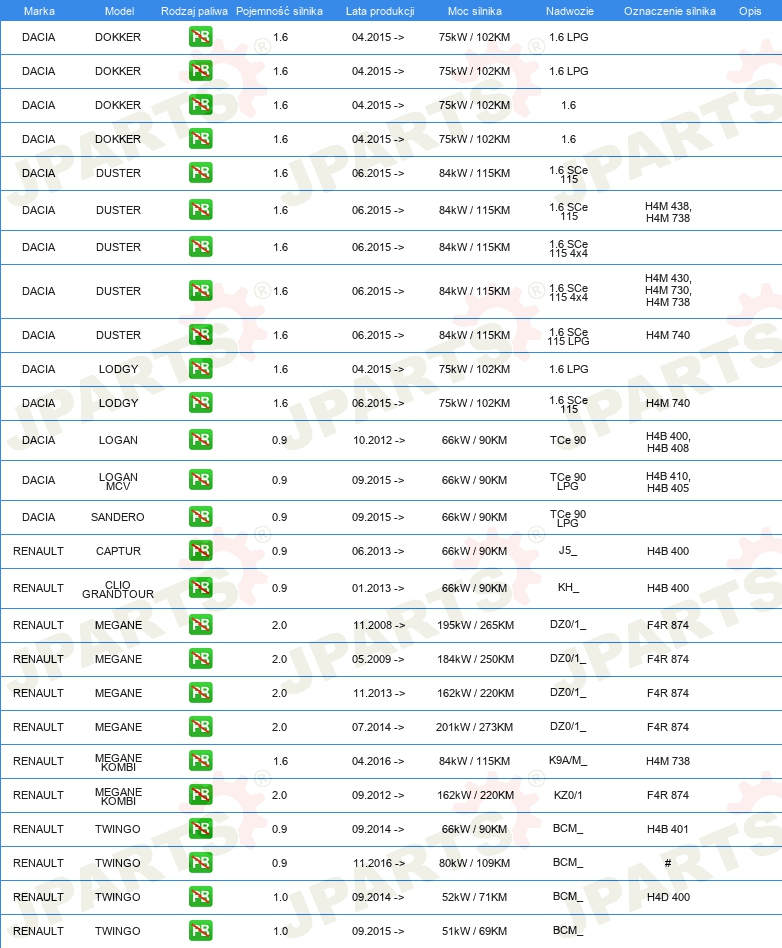
Task: Click the SANDERO model cell
Action: pyautogui.click(x=118, y=517)
